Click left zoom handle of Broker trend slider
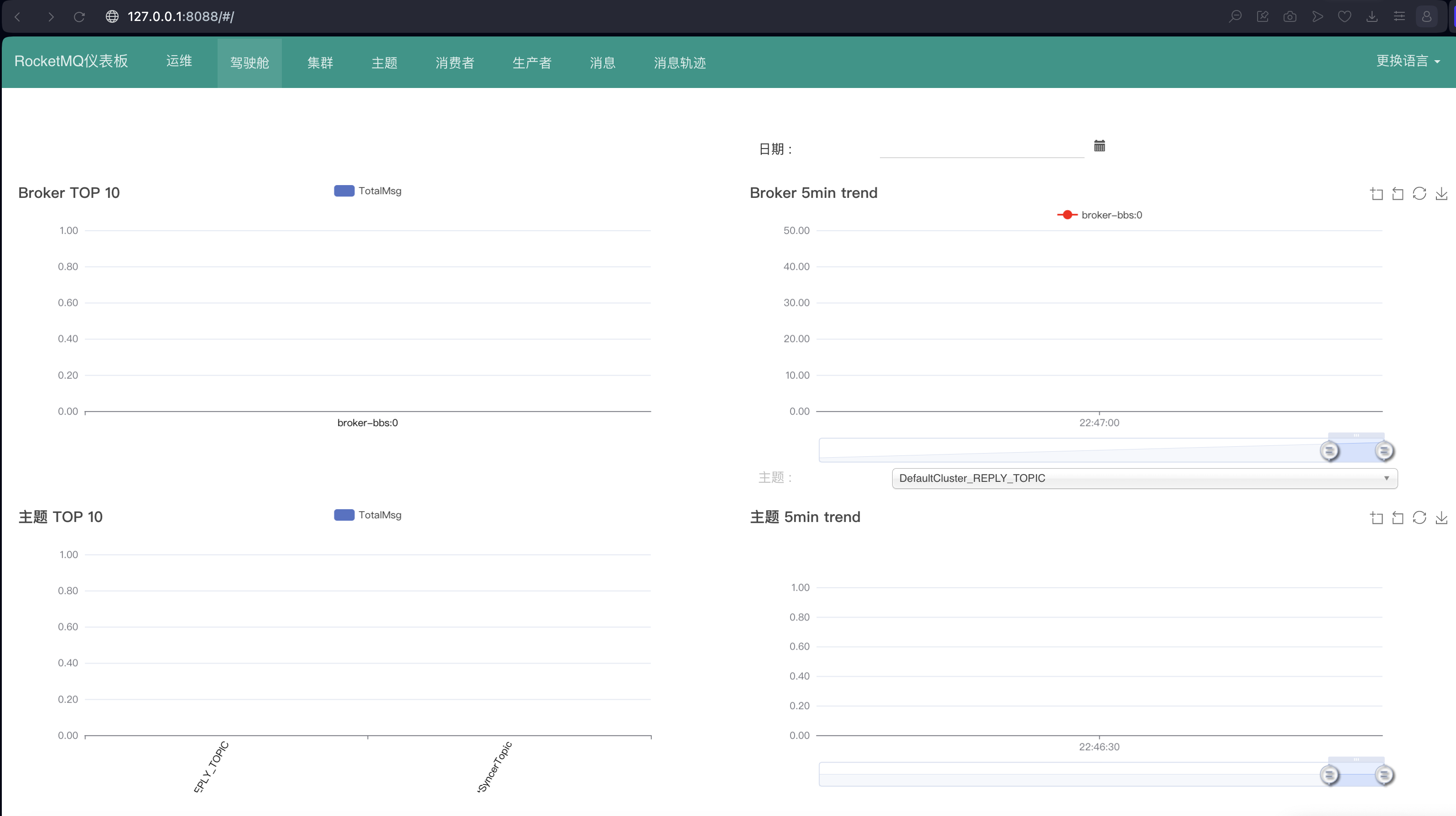Image resolution: width=1456 pixels, height=816 pixels. (1329, 451)
